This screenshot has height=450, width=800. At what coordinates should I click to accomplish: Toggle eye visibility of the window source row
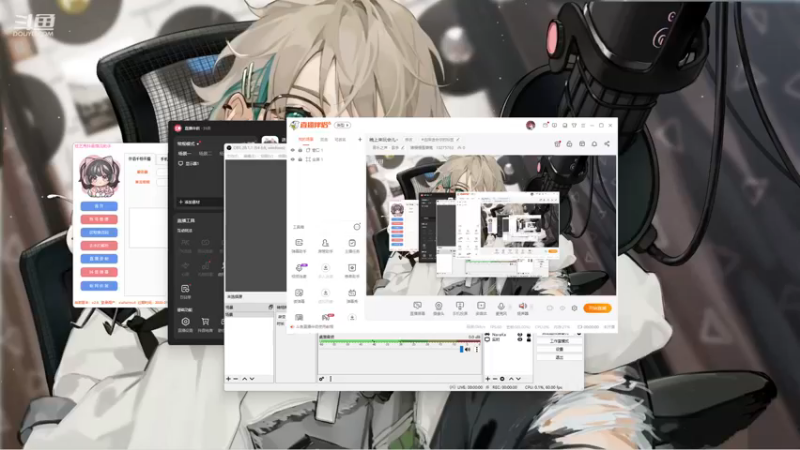click(x=292, y=150)
